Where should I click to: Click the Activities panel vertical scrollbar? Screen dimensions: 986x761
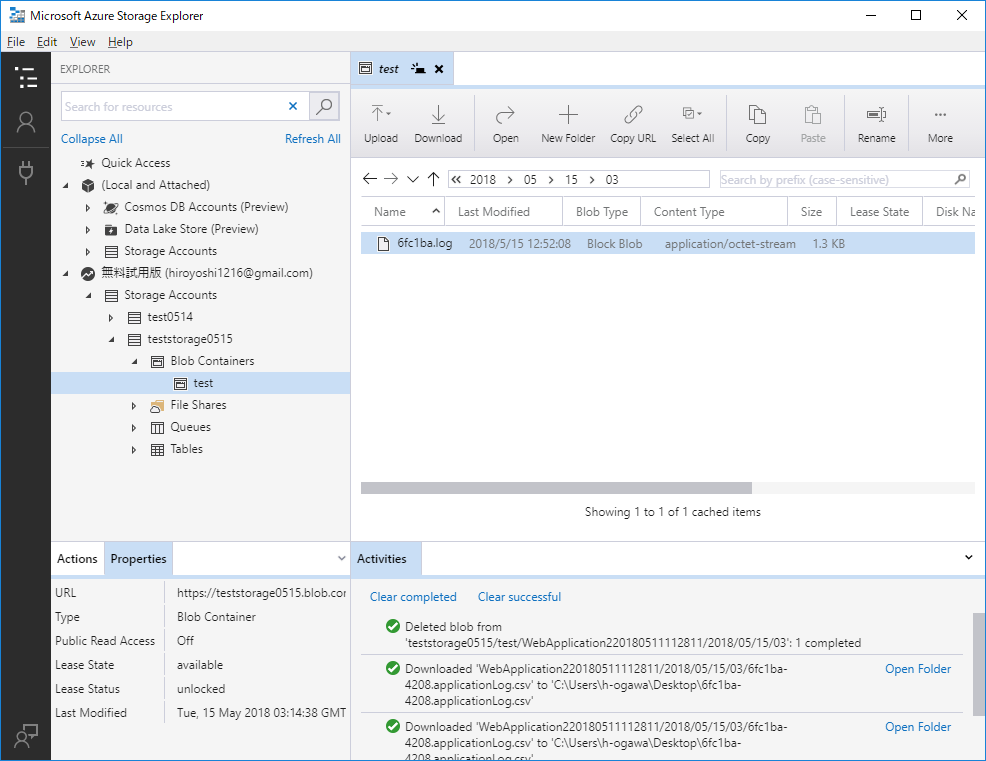pyautogui.click(x=978, y=664)
